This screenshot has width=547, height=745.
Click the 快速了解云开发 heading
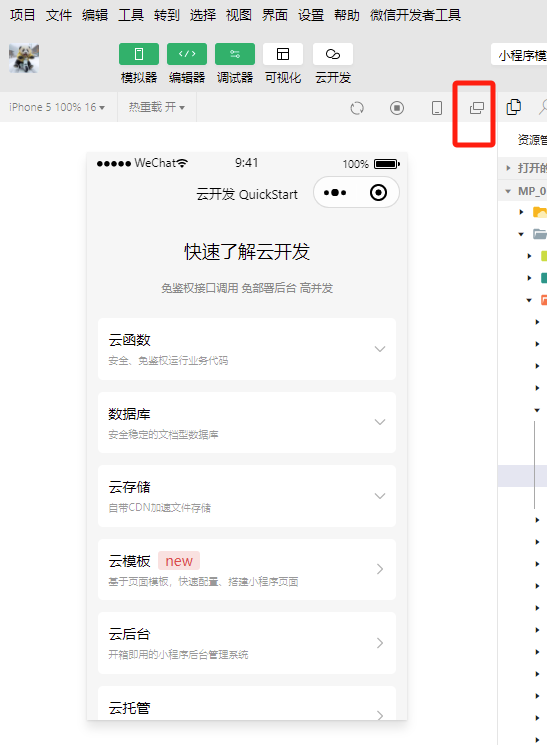pyautogui.click(x=247, y=252)
